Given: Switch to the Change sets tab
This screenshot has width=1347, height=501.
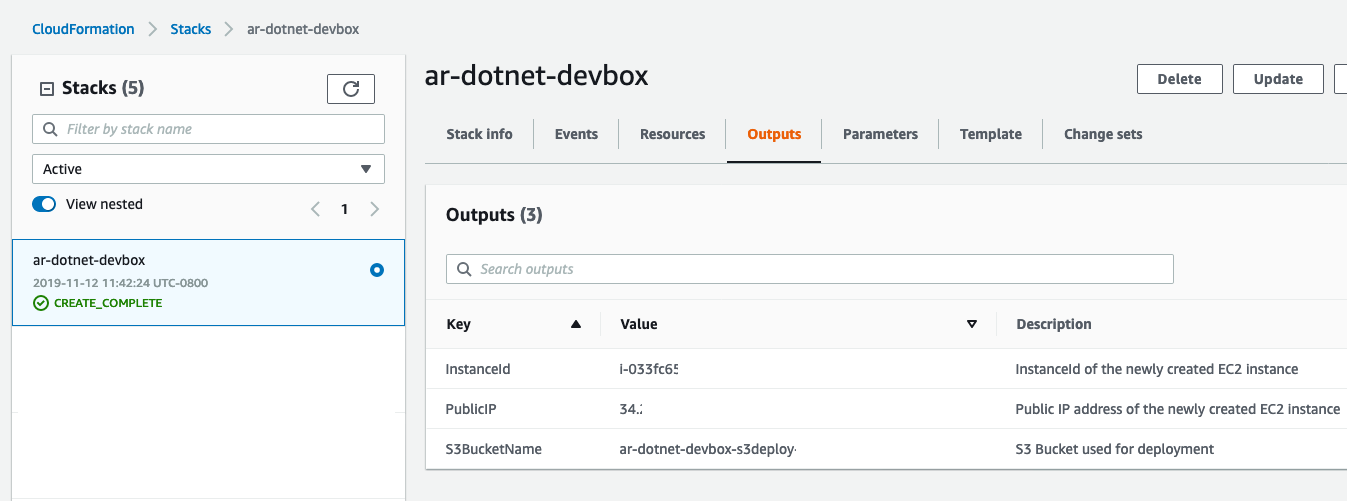Looking at the screenshot, I should [1103, 134].
